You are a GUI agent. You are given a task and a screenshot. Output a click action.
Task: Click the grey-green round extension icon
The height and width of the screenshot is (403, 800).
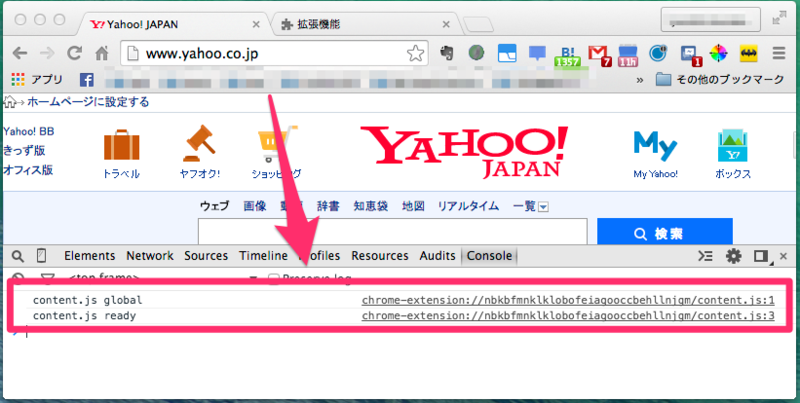(477, 53)
